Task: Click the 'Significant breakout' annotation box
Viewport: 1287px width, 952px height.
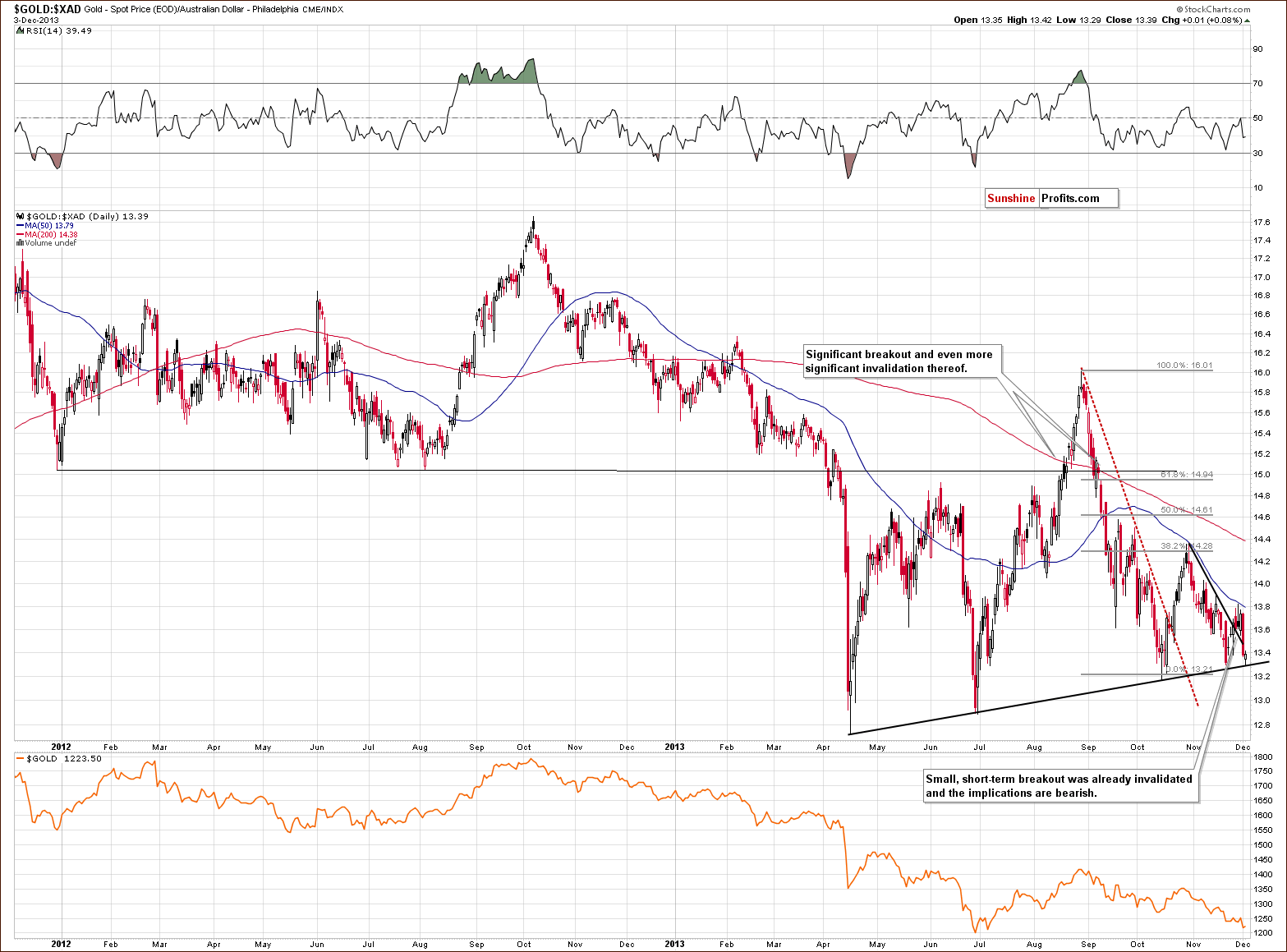Action: tap(903, 361)
